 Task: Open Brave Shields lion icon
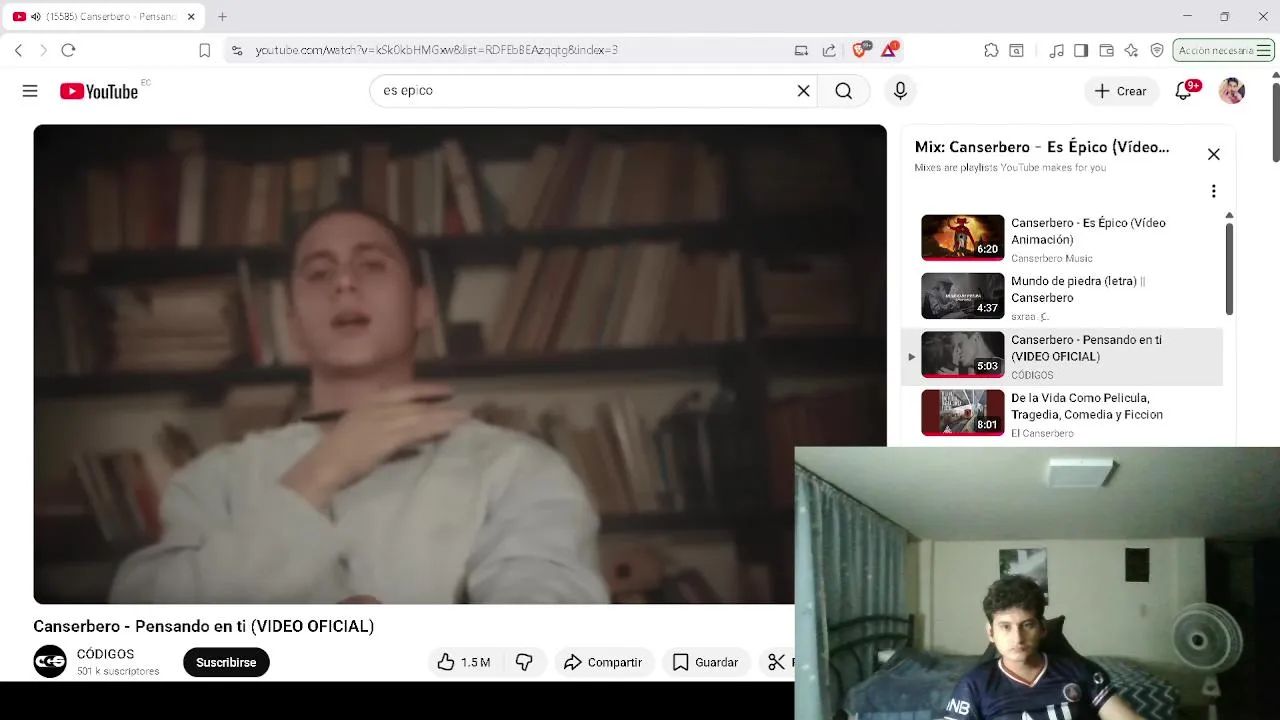point(861,49)
